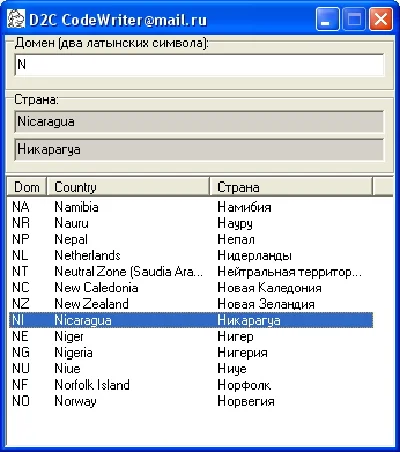Select the Нидерланды cell
This screenshot has width=400, height=452.
pyautogui.click(x=255, y=256)
